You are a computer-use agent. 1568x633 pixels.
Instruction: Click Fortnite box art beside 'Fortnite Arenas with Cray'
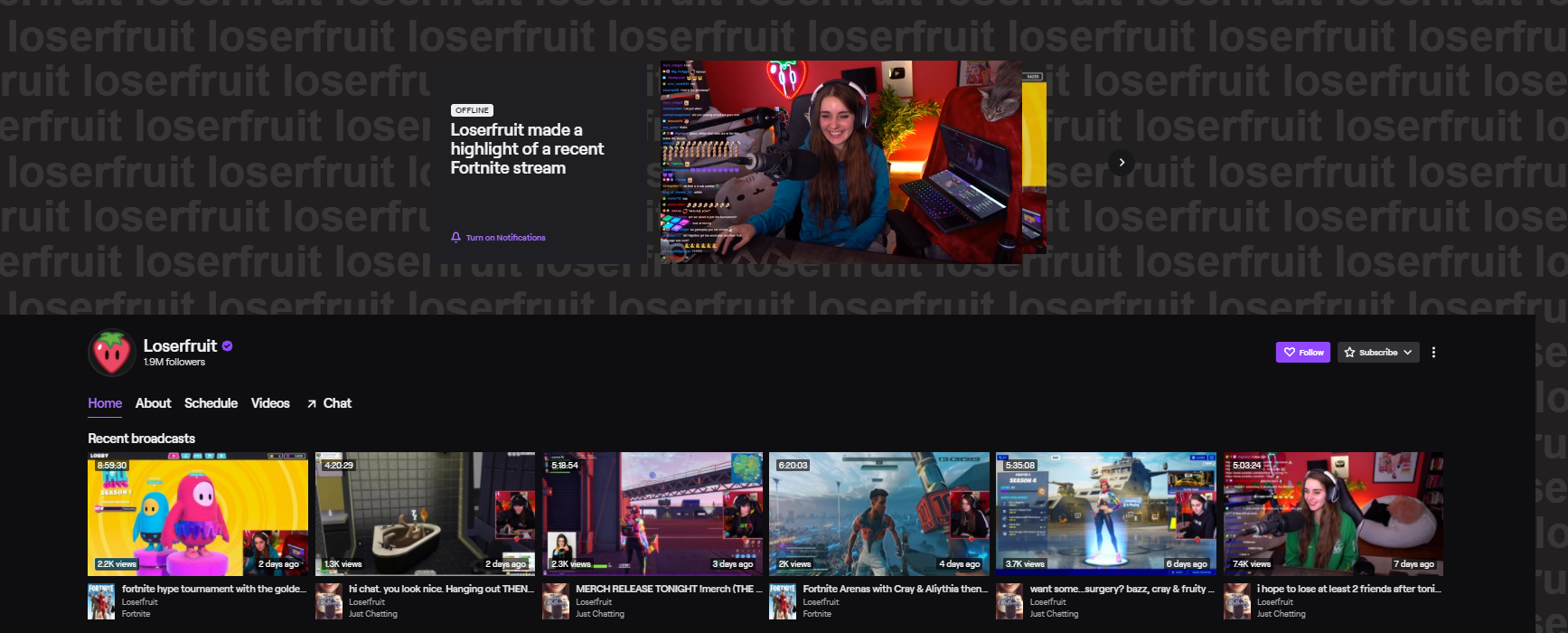[x=783, y=601]
